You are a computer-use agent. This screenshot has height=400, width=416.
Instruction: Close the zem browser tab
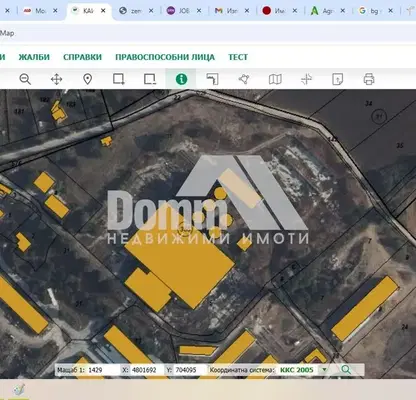tap(151, 11)
